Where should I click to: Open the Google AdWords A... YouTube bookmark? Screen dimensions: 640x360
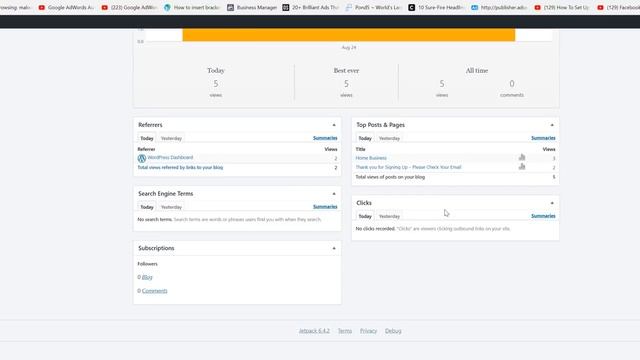click(x=67, y=7)
